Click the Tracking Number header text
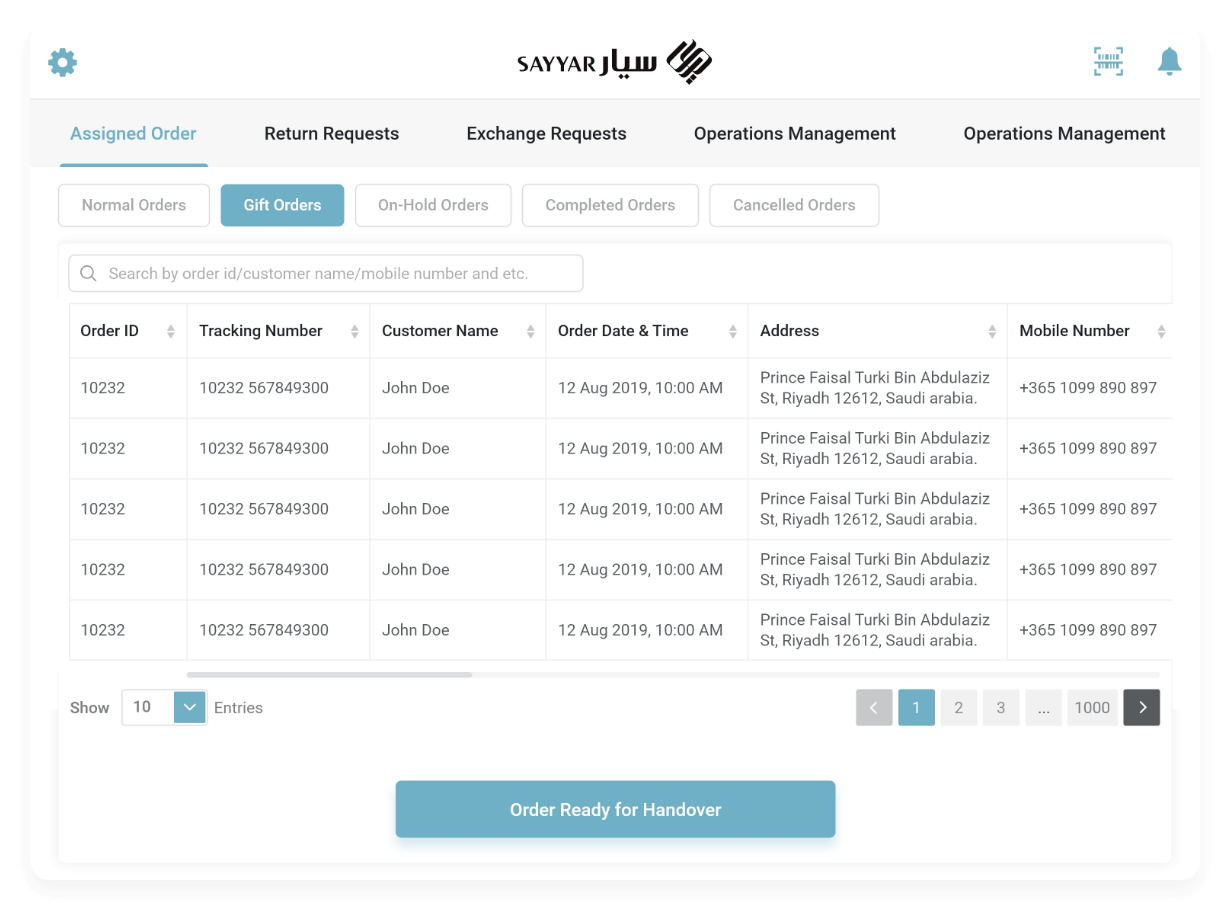This screenshot has width=1230, height=920. [x=261, y=331]
